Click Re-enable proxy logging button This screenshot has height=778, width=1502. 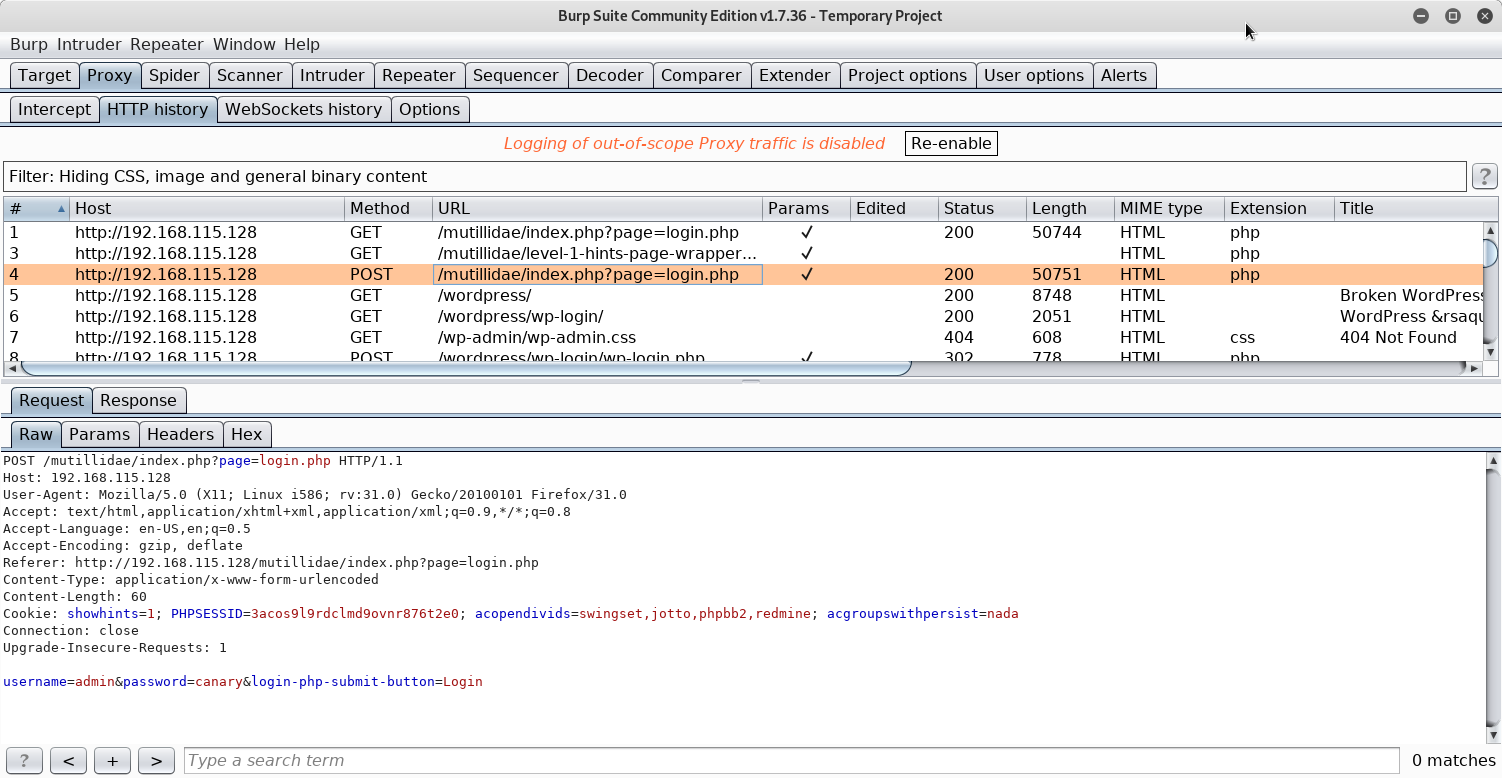tap(951, 144)
